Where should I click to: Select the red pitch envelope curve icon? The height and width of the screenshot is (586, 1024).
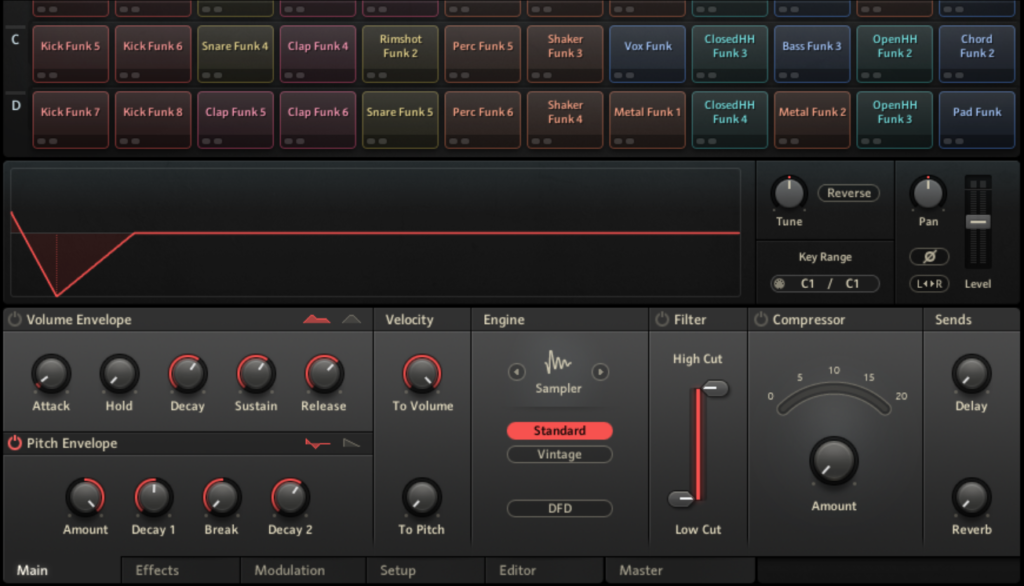pos(318,443)
